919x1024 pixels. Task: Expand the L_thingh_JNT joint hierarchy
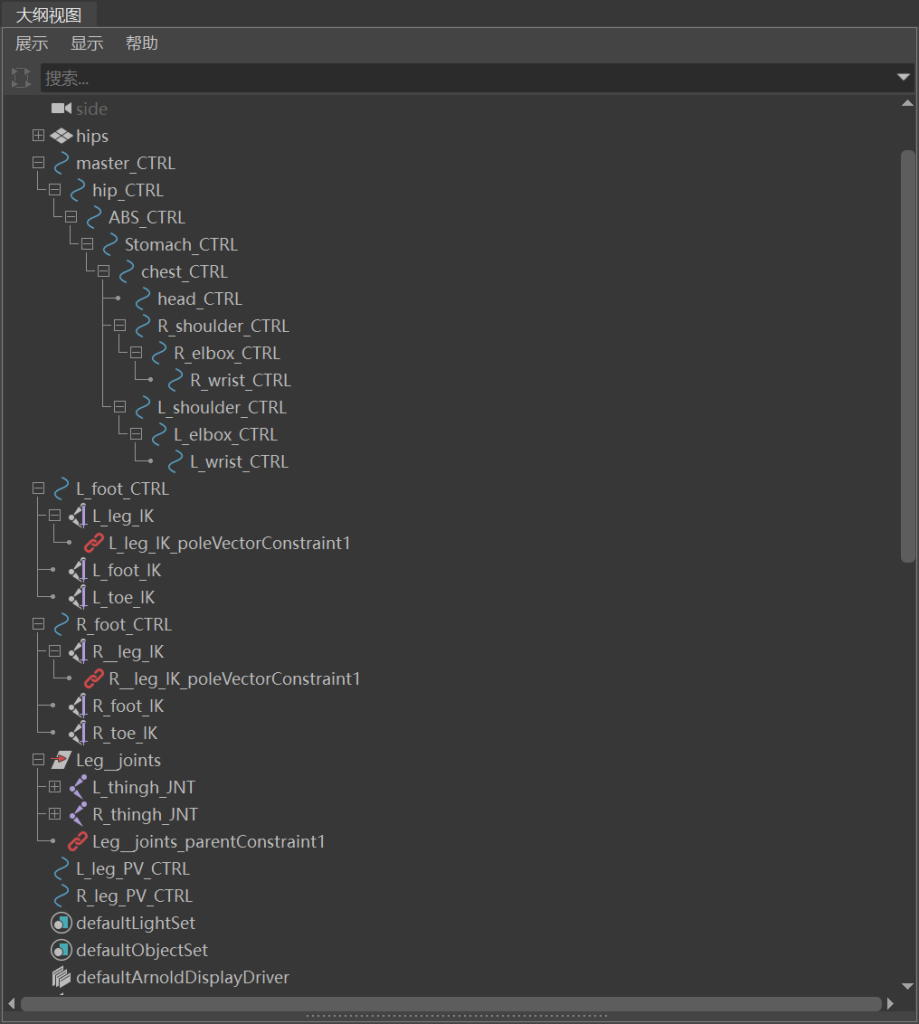pos(55,787)
